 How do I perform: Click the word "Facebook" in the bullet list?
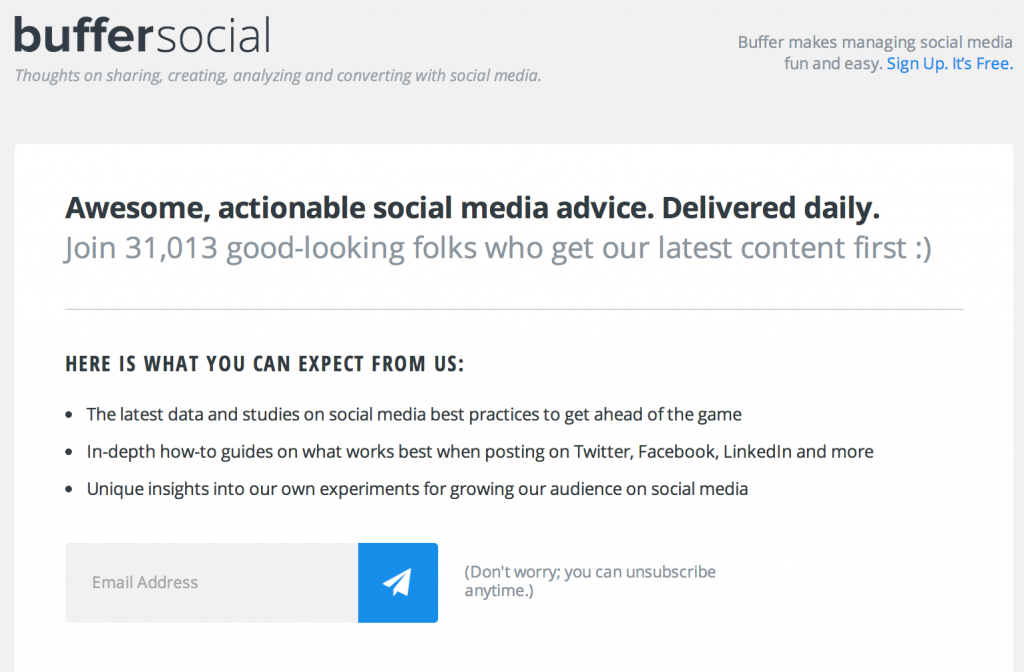tap(676, 452)
